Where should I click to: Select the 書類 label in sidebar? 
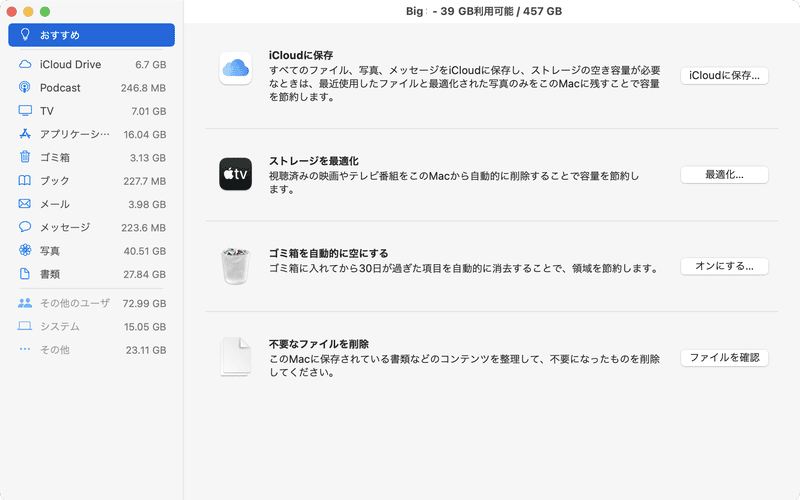tap(50, 274)
